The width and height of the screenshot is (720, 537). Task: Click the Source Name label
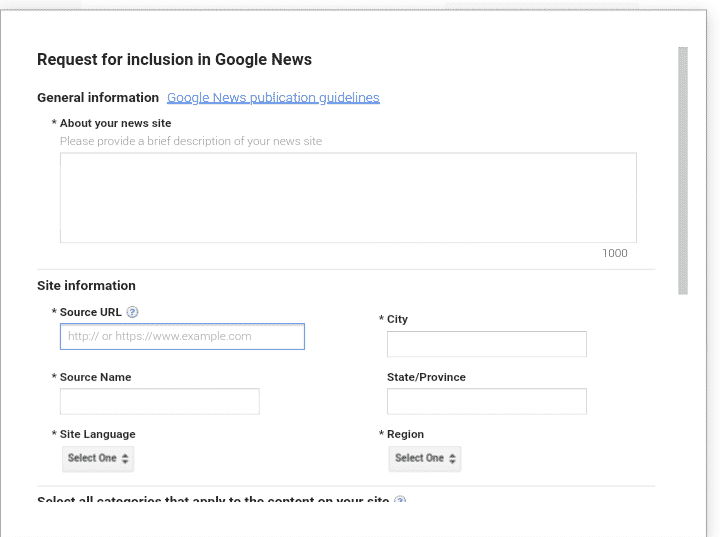pos(96,377)
